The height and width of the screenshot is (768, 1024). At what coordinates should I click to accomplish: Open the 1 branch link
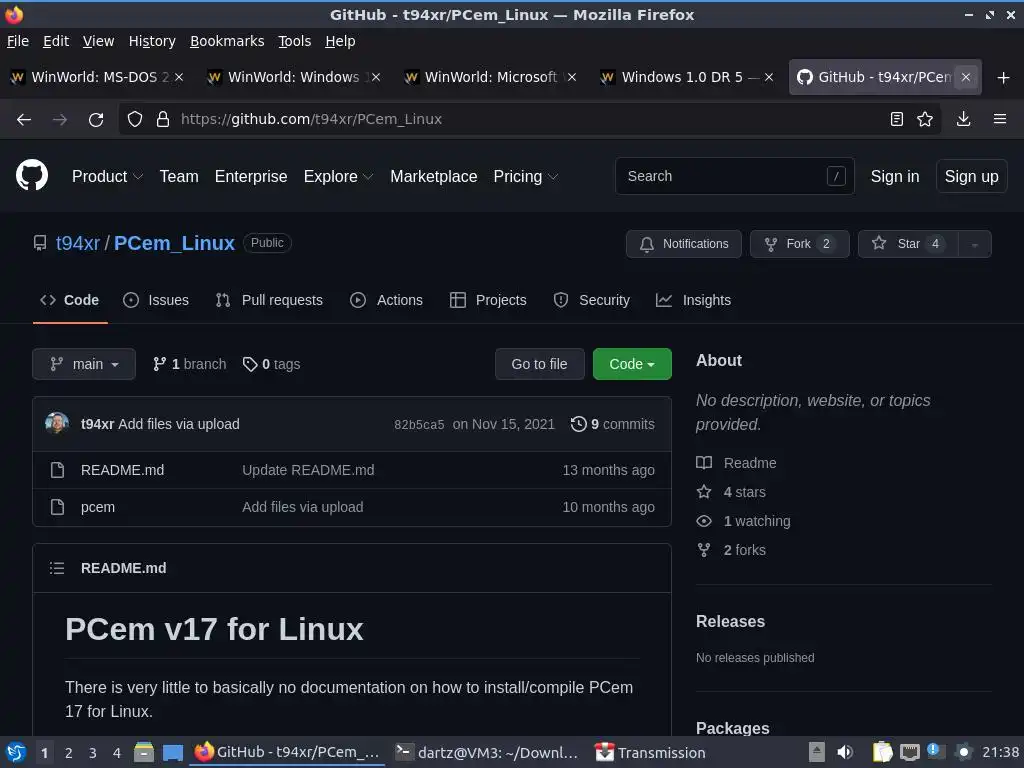(x=189, y=364)
